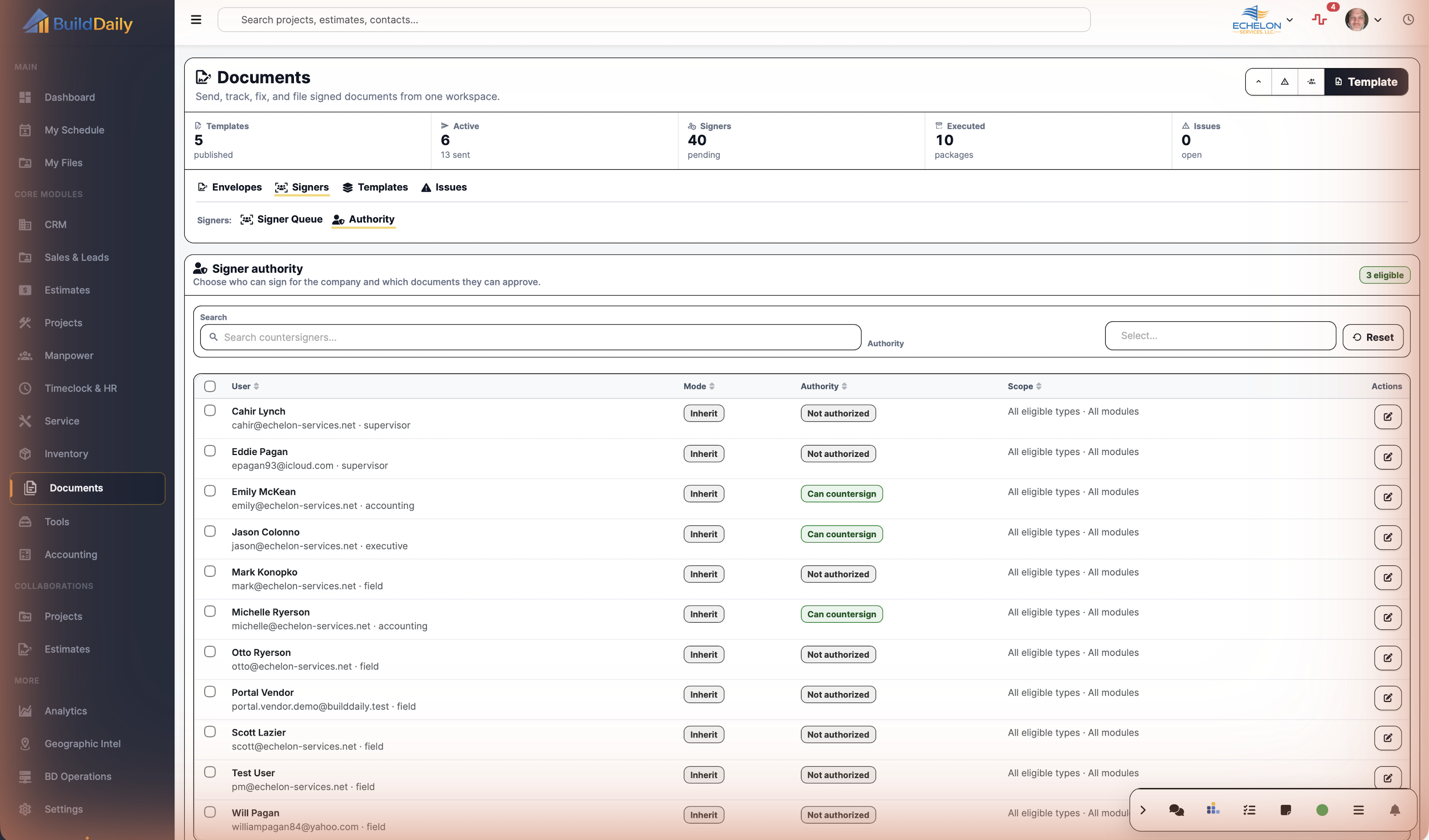Edit Jason Colonno's signer authority
The height and width of the screenshot is (840, 1429).
[x=1387, y=537]
